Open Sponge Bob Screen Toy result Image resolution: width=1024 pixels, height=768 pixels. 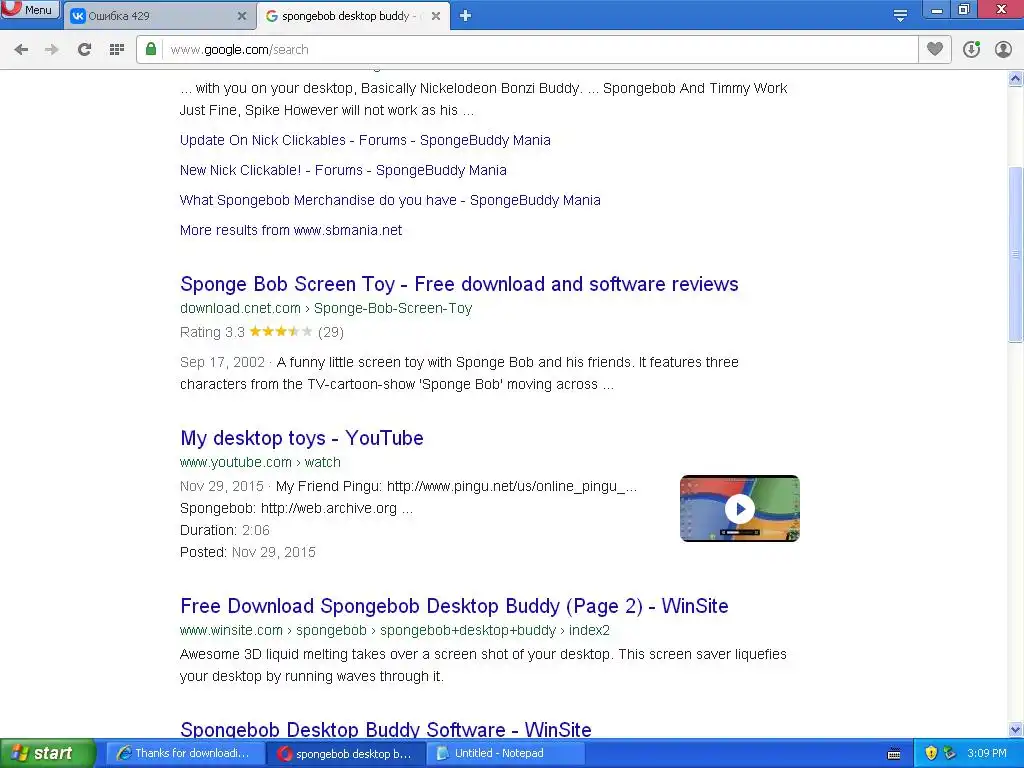(459, 284)
